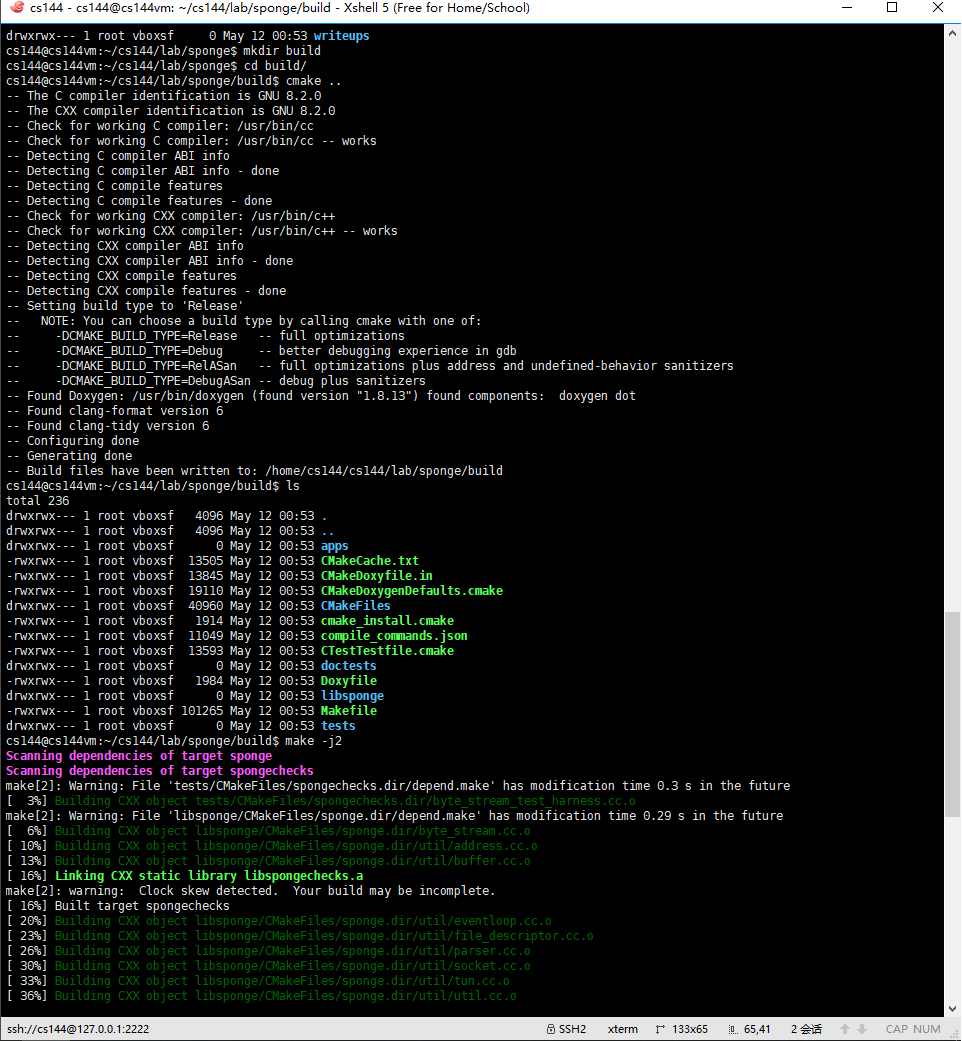This screenshot has height=1041, width=962.
Task: Click the xterm label in status bar
Action: pyautogui.click(x=622, y=1029)
